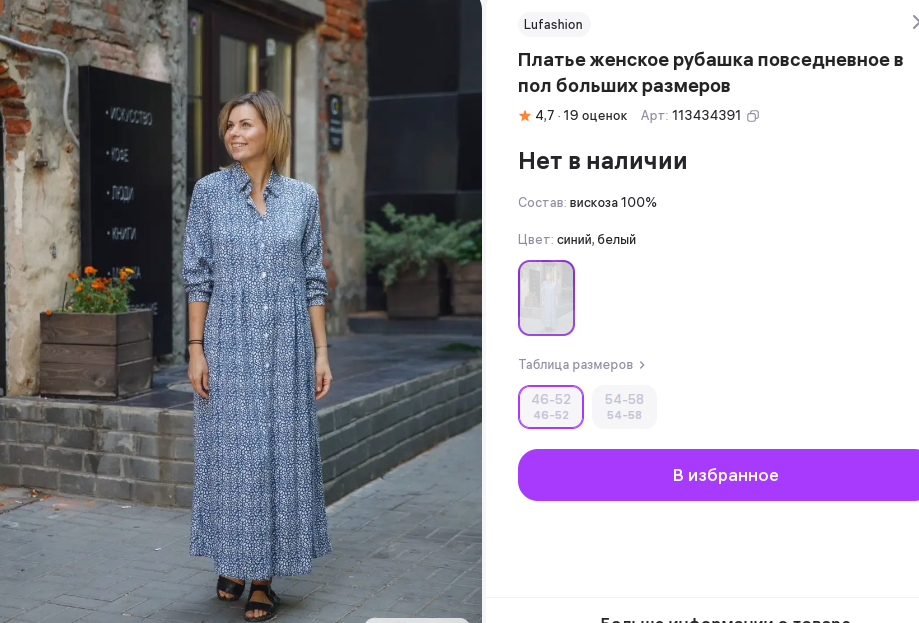
Task: Click the Нет в наличии status text
Action: (602, 161)
